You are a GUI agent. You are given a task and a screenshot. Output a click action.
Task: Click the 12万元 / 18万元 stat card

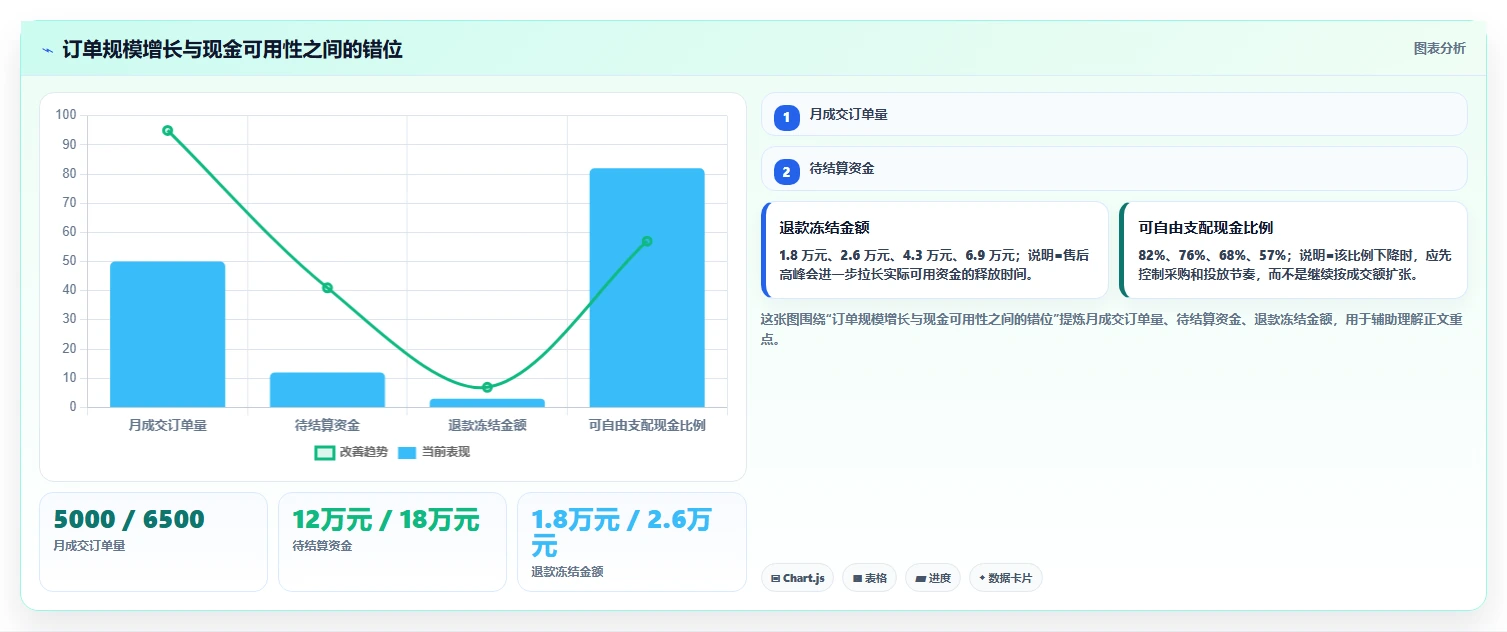pos(392,542)
